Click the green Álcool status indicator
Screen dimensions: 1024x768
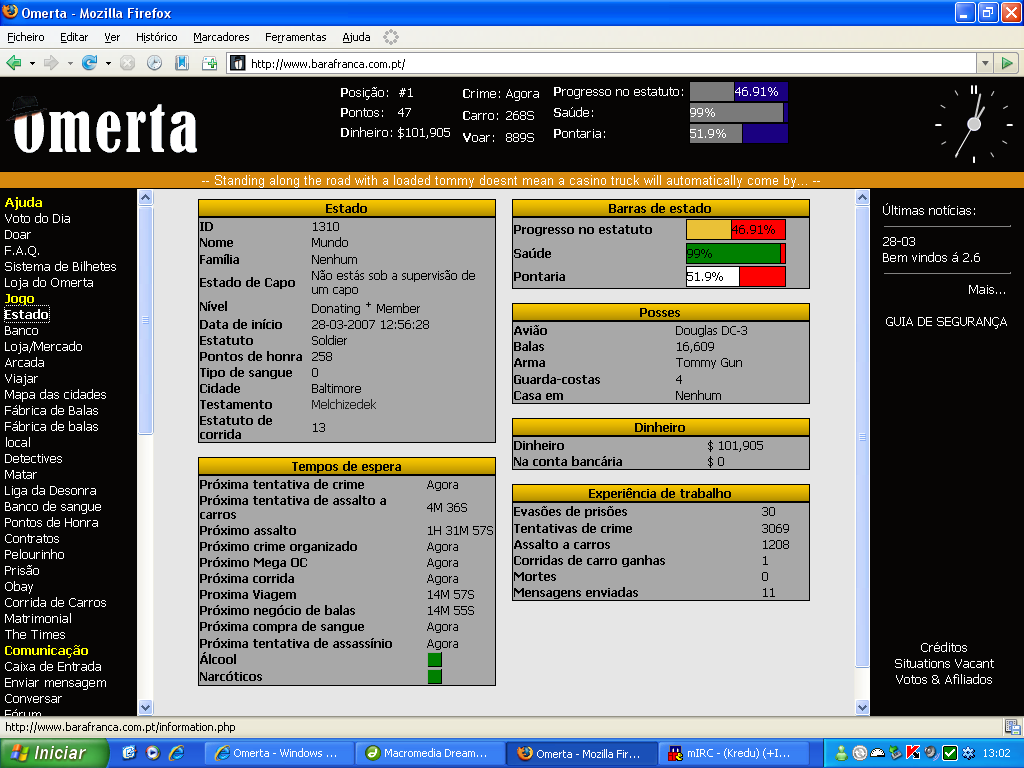[434, 660]
